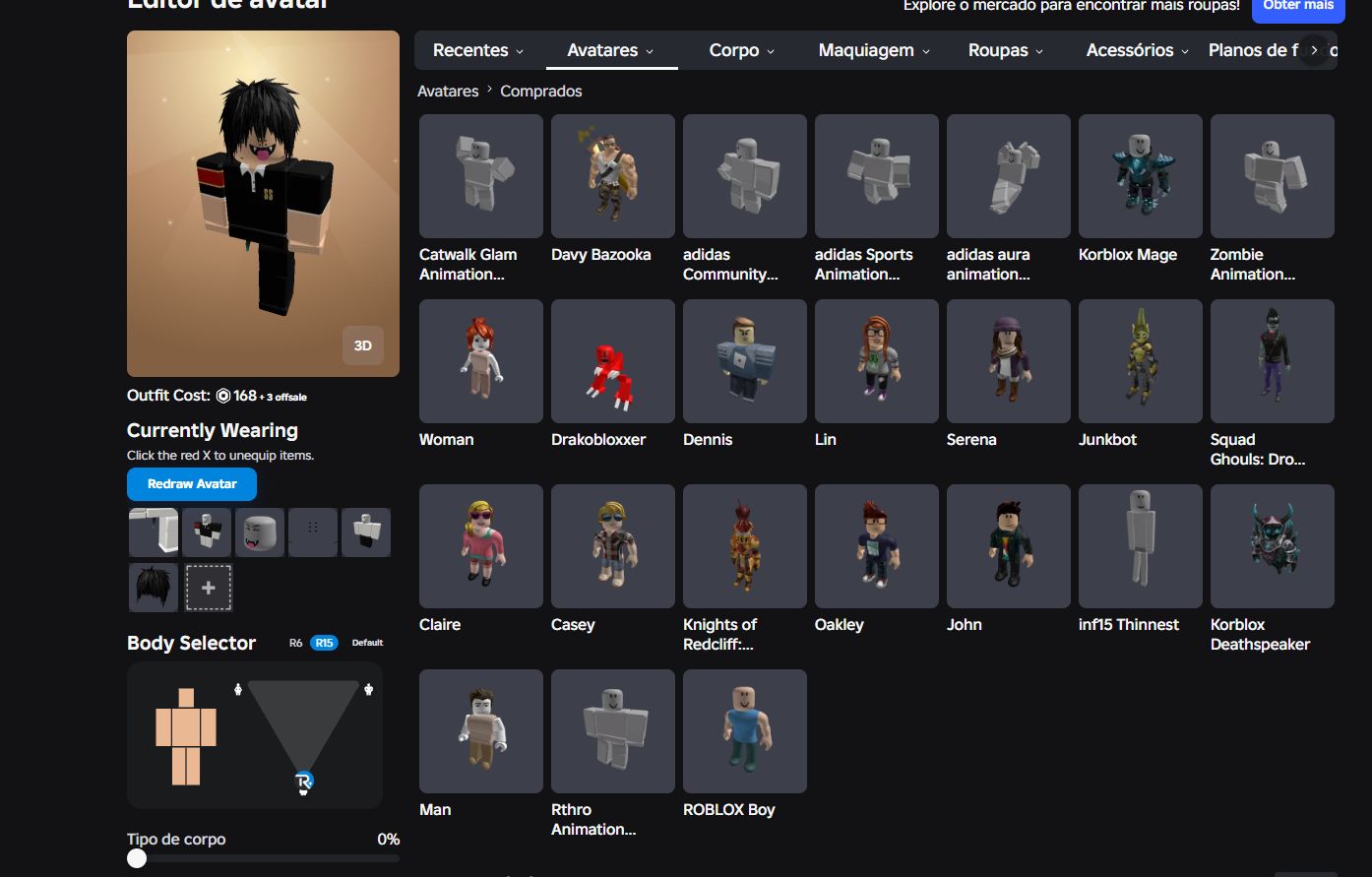Select the Catwalk Glam Animation pack
1372x877 pixels.
(481, 176)
